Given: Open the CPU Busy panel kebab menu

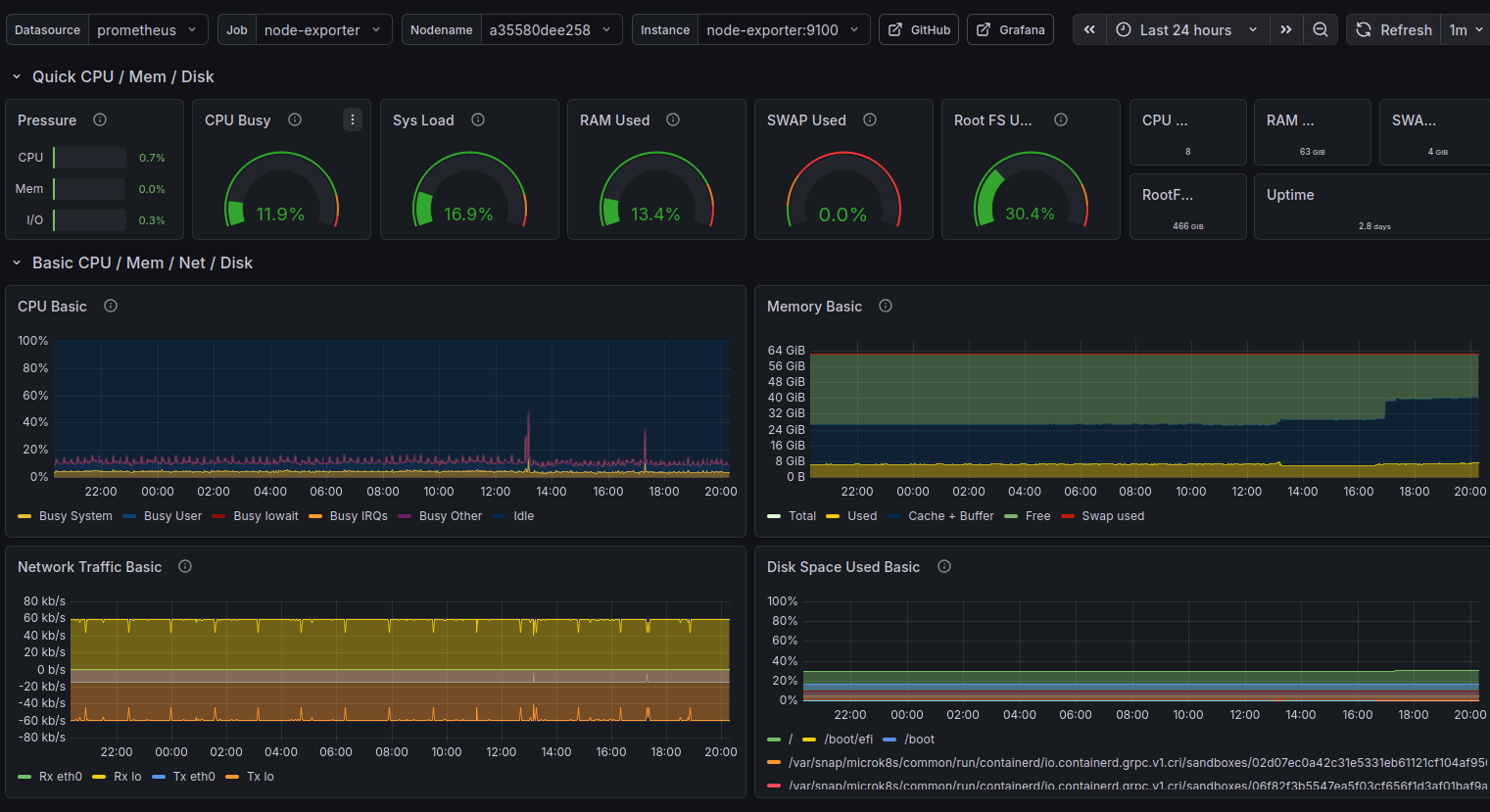Looking at the screenshot, I should click(x=352, y=119).
